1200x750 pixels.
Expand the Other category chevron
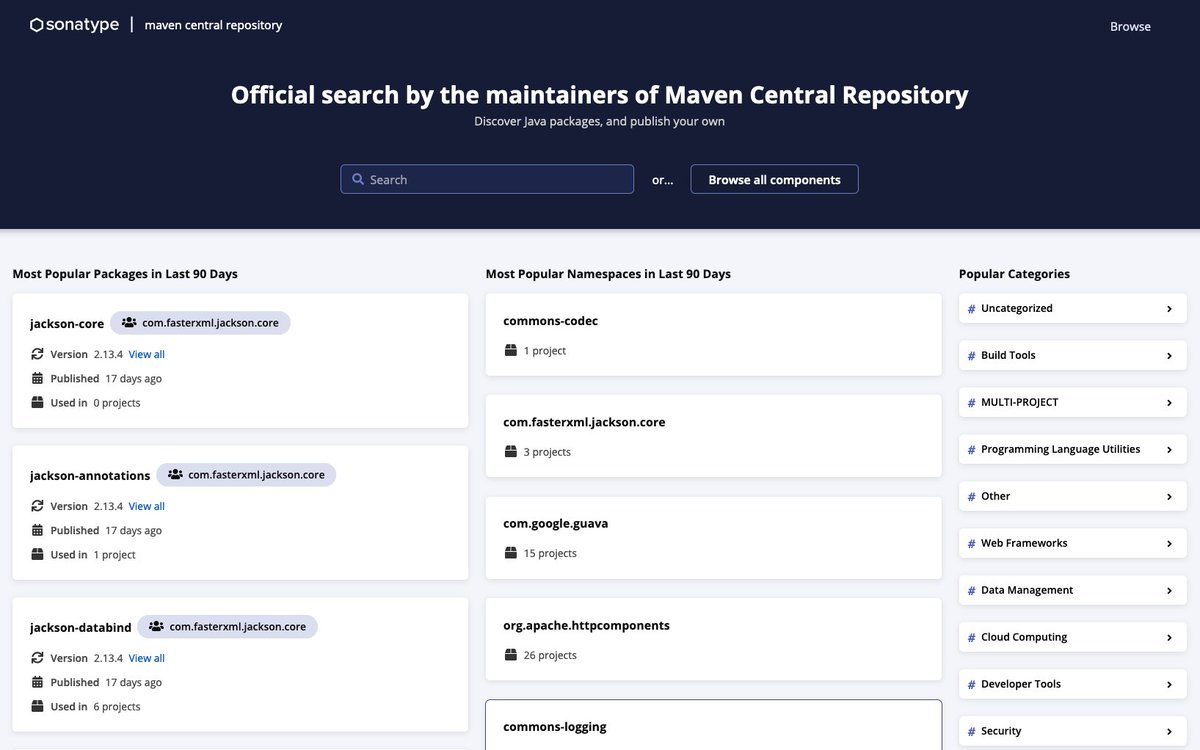click(1169, 497)
